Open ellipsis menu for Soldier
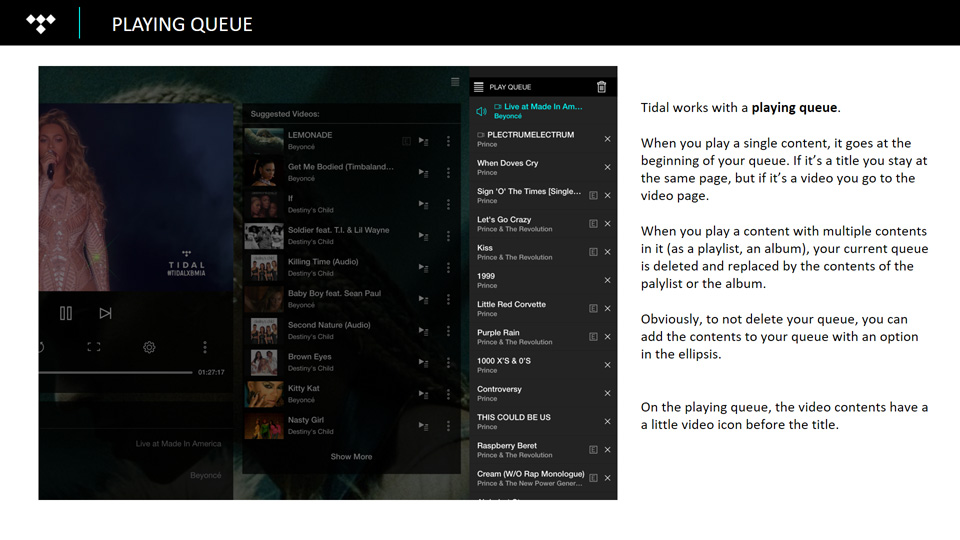This screenshot has width=960, height=540. coord(448,236)
